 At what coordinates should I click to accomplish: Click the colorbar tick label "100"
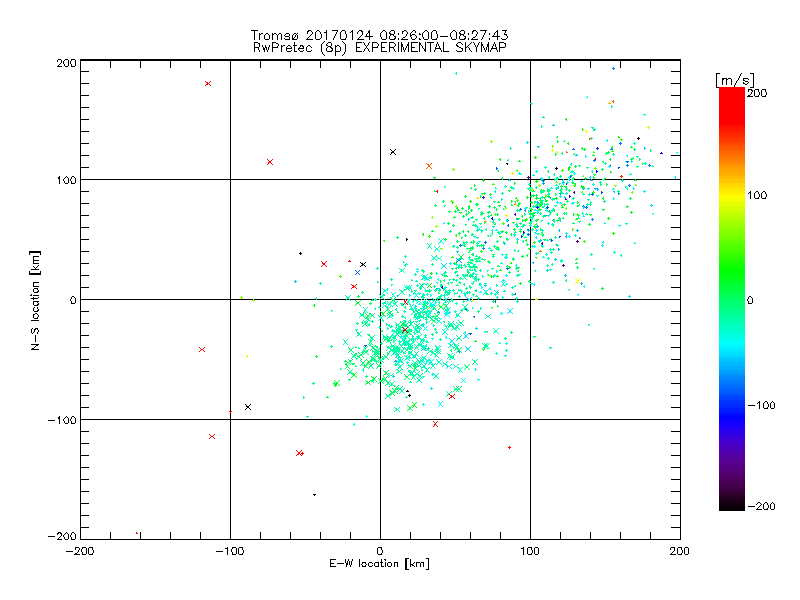(x=757, y=195)
